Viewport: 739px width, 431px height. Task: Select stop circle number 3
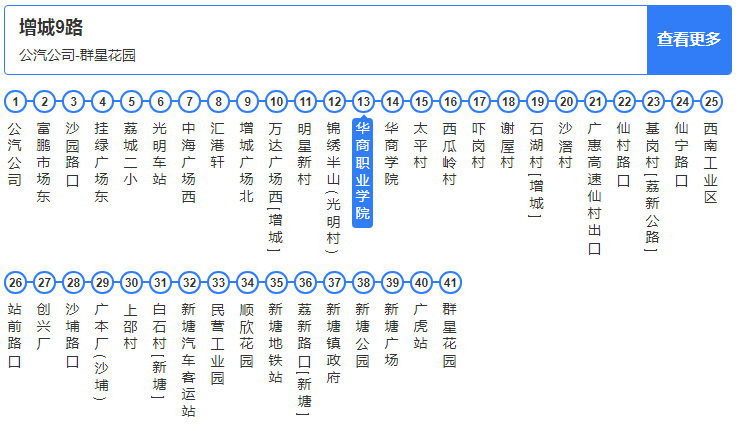tap(74, 101)
